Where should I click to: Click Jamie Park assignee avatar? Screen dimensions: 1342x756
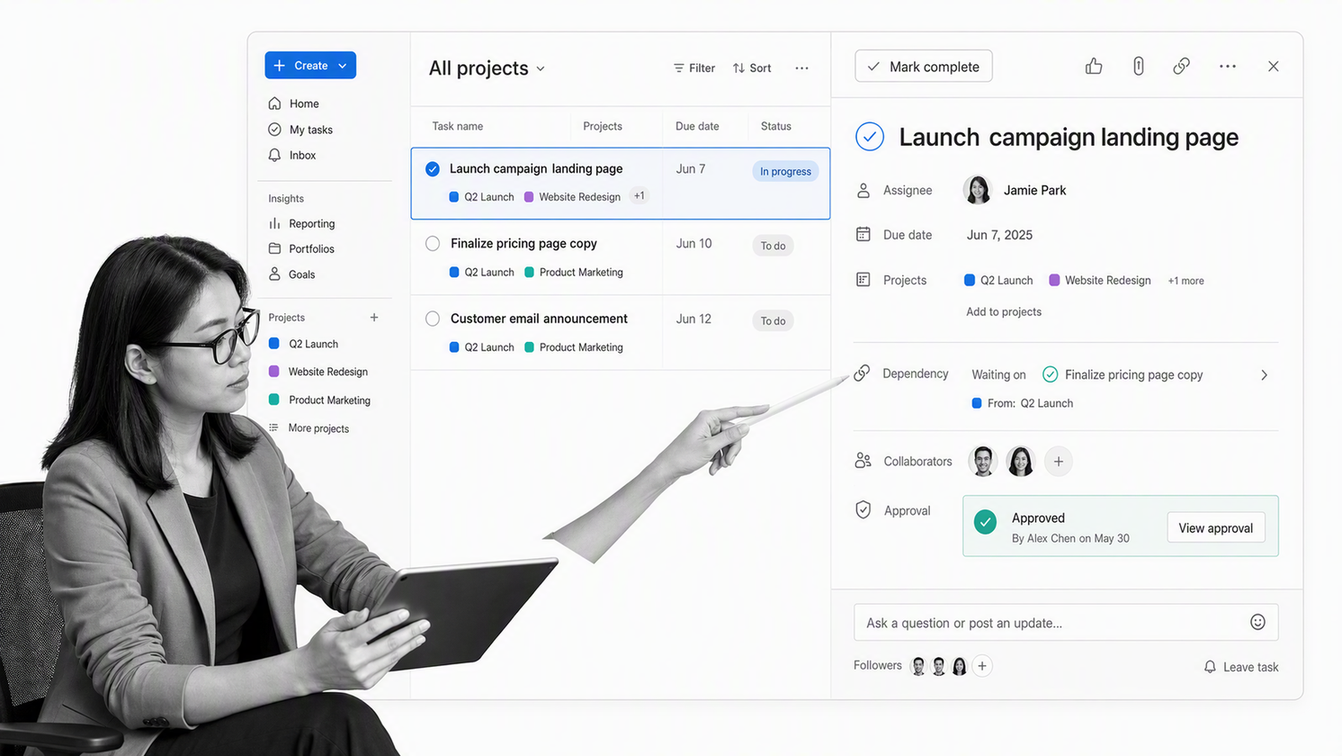coord(977,190)
